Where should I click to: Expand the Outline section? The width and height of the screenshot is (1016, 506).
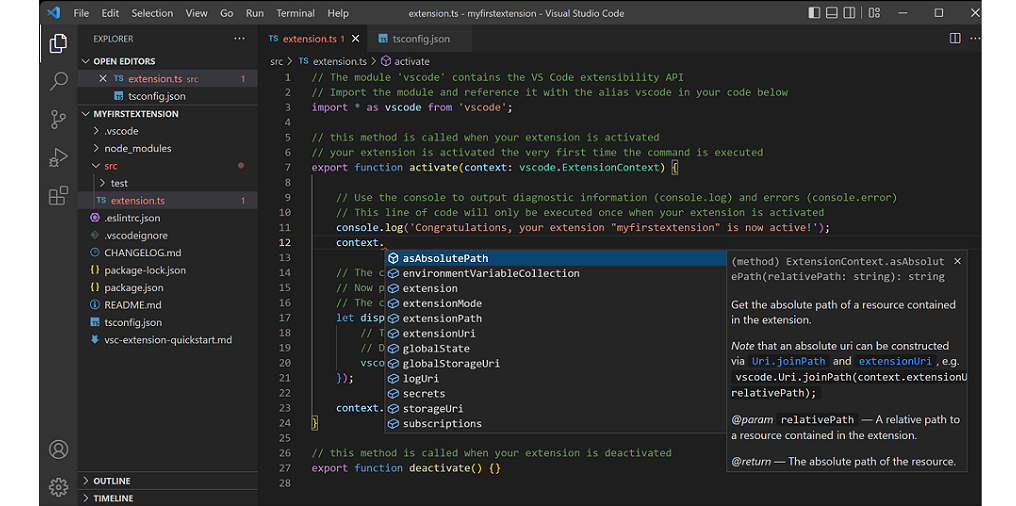click(x=167, y=481)
